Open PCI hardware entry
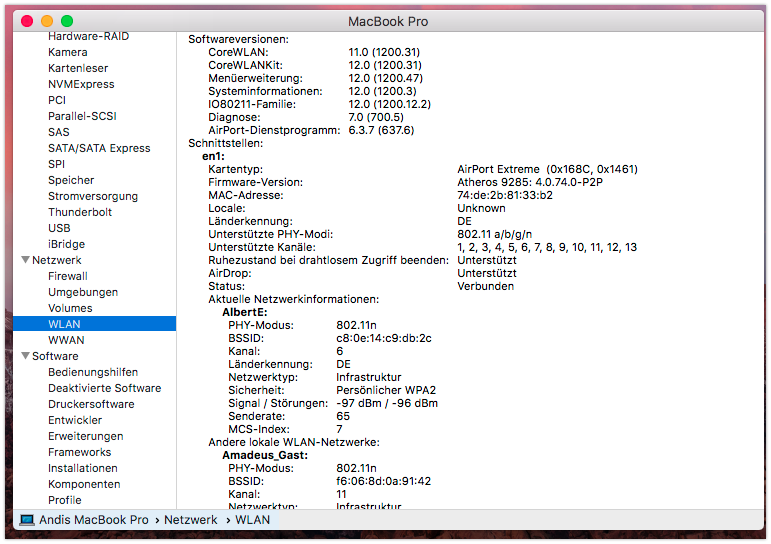 [x=57, y=100]
